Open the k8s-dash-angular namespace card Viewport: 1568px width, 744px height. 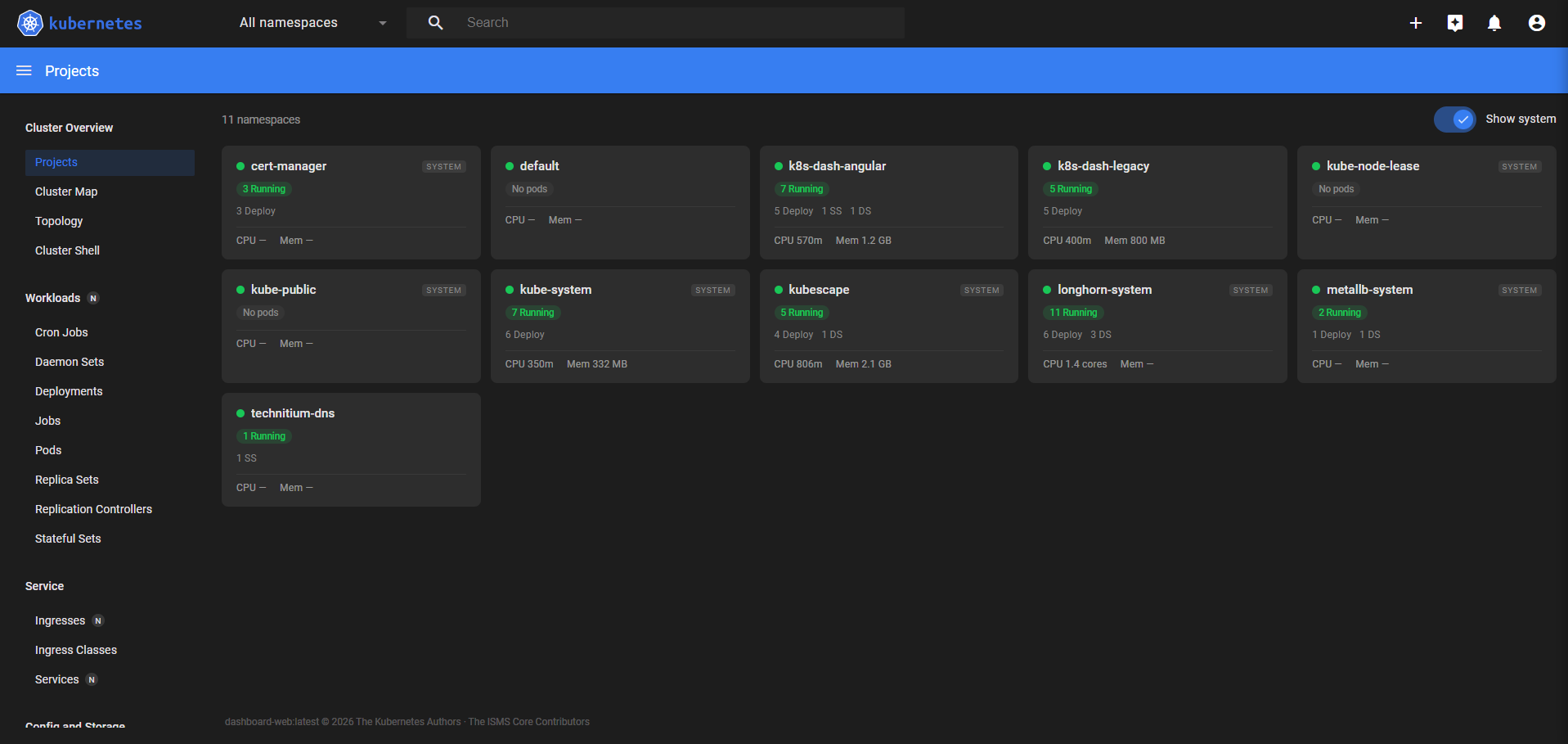[889, 202]
